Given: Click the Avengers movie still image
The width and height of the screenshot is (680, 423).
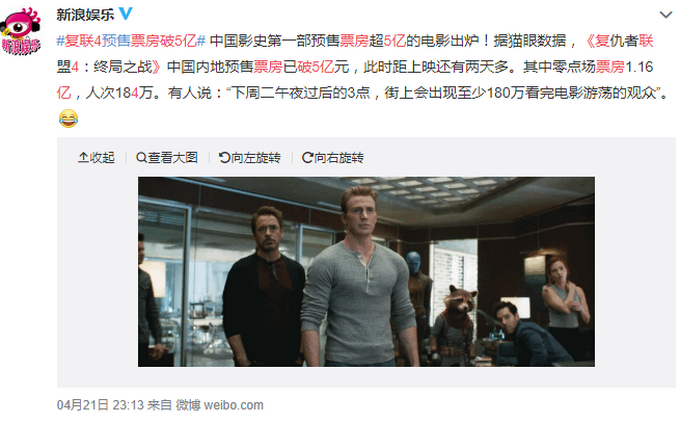Looking at the screenshot, I should [366, 272].
